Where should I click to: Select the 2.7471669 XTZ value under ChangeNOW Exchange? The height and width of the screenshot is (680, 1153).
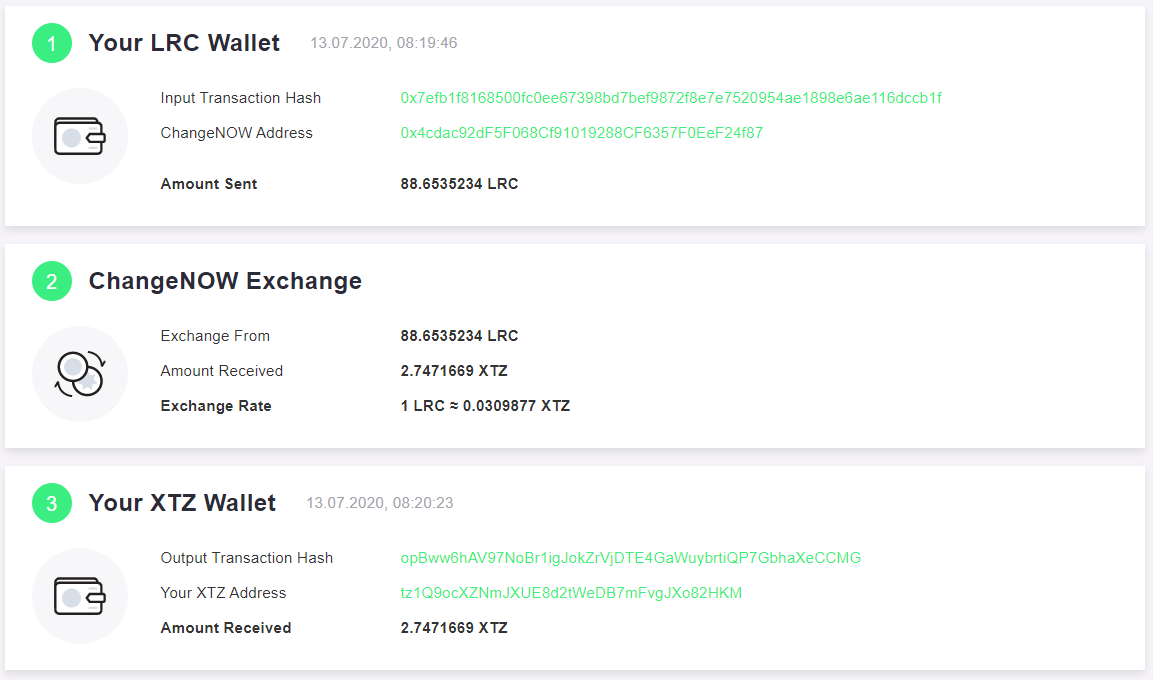coord(454,371)
